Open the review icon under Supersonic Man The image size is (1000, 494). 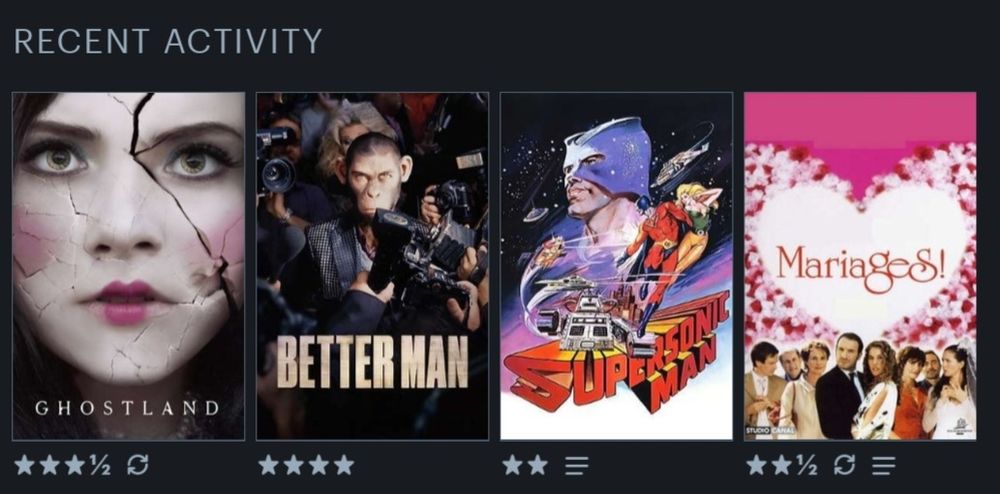[577, 466]
